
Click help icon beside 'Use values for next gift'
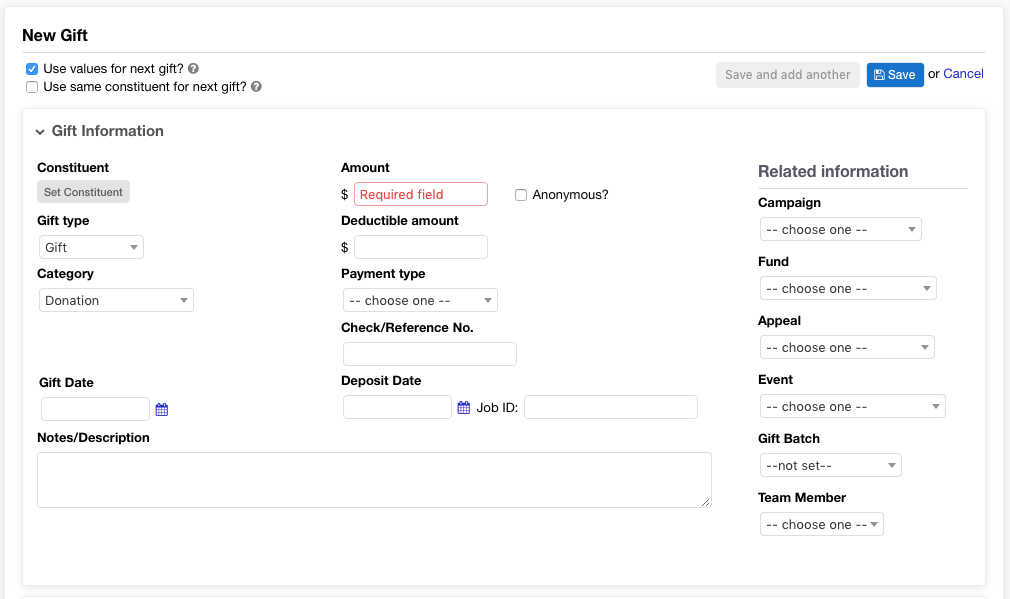click(193, 69)
